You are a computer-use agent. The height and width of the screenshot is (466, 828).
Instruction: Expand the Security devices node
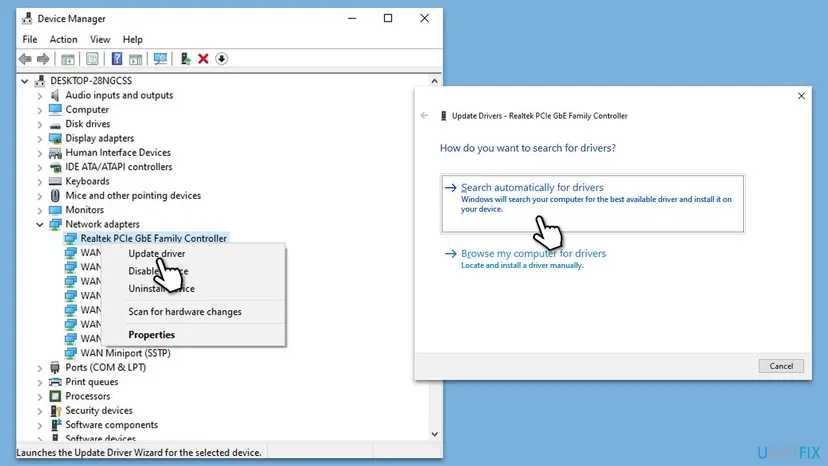pos(40,411)
